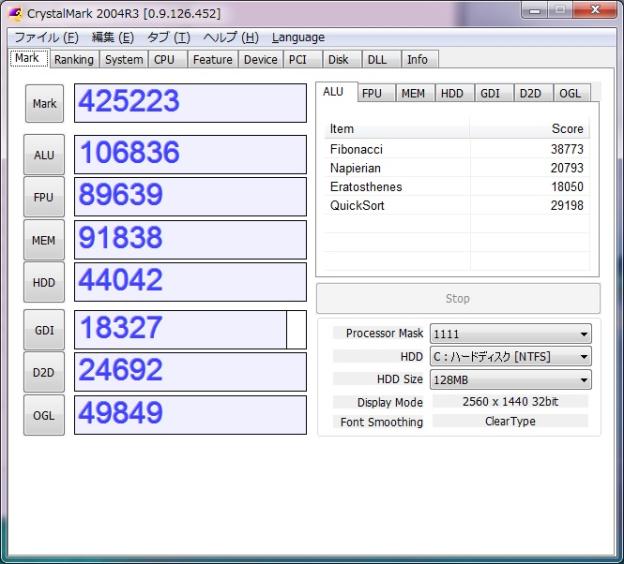The image size is (624, 564).
Task: Switch to the Ranking tab
Action: [73, 59]
